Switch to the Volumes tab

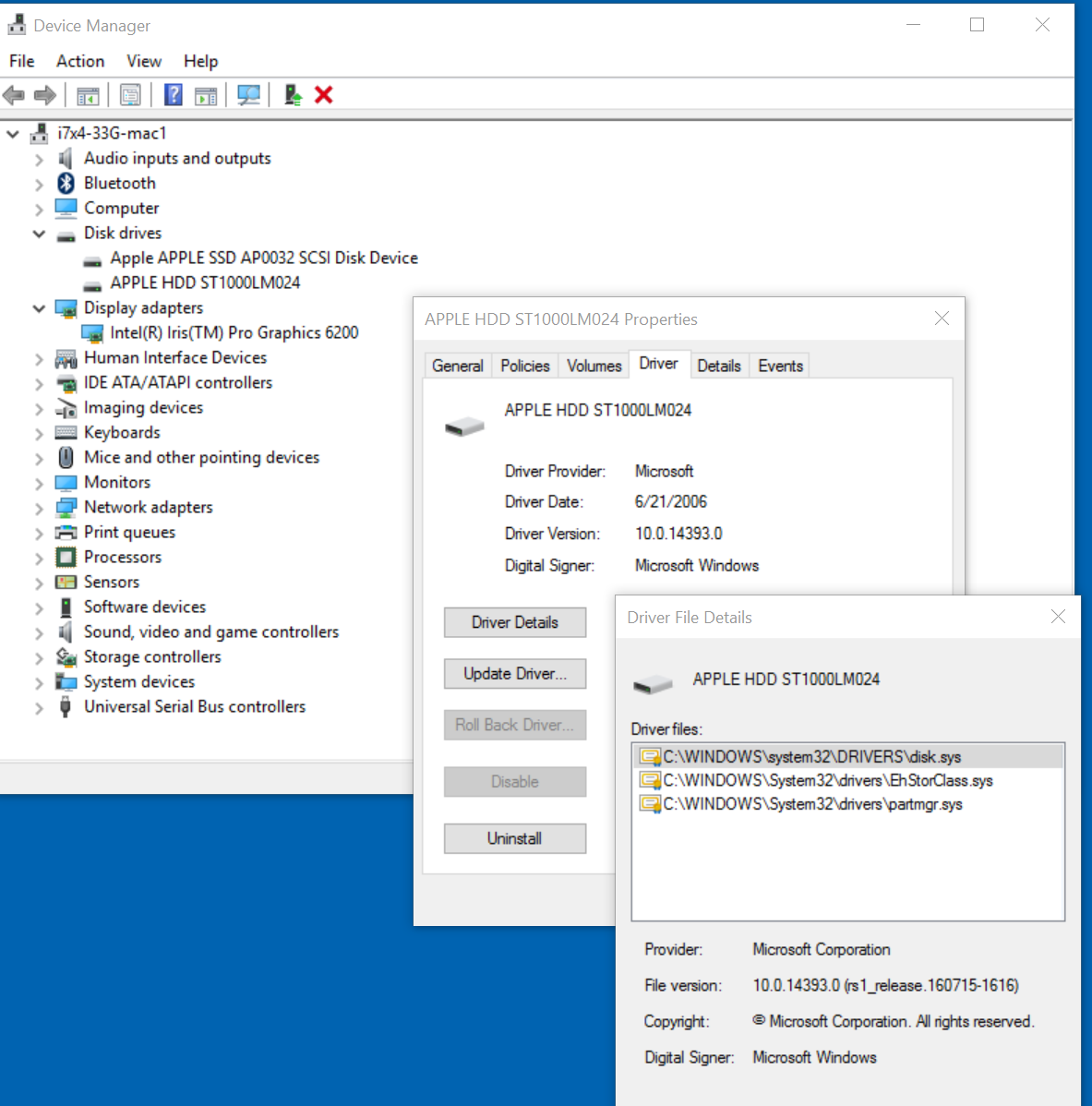click(x=594, y=366)
